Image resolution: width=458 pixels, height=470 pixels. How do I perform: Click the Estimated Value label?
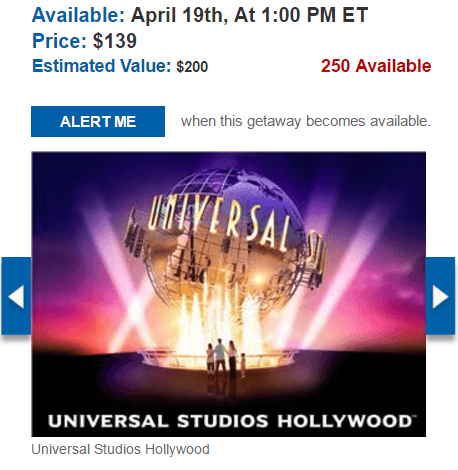tap(101, 66)
